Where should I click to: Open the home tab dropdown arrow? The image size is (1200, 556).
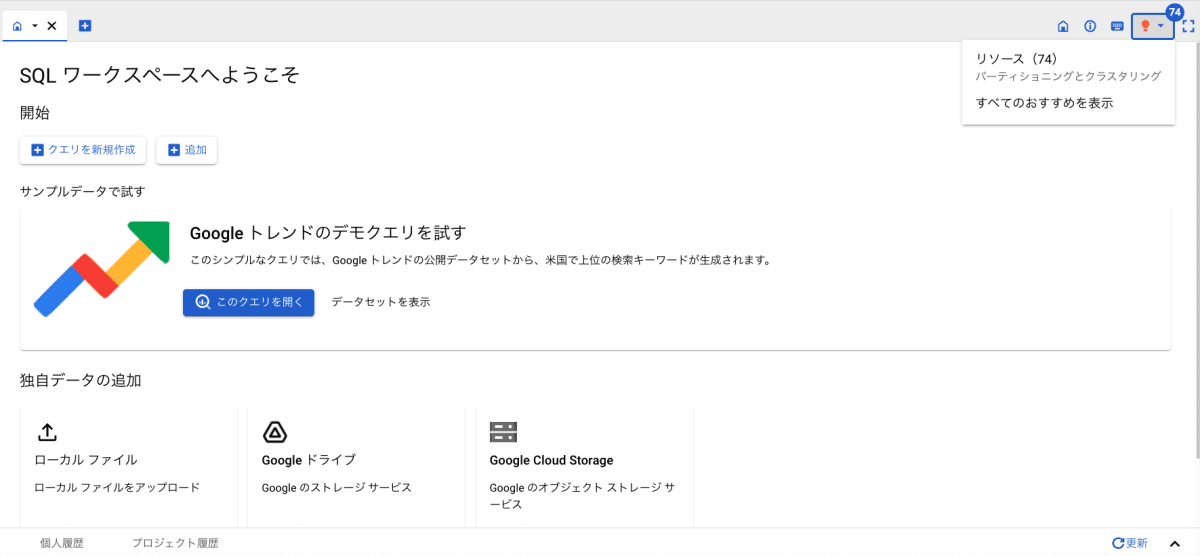[x=34, y=25]
